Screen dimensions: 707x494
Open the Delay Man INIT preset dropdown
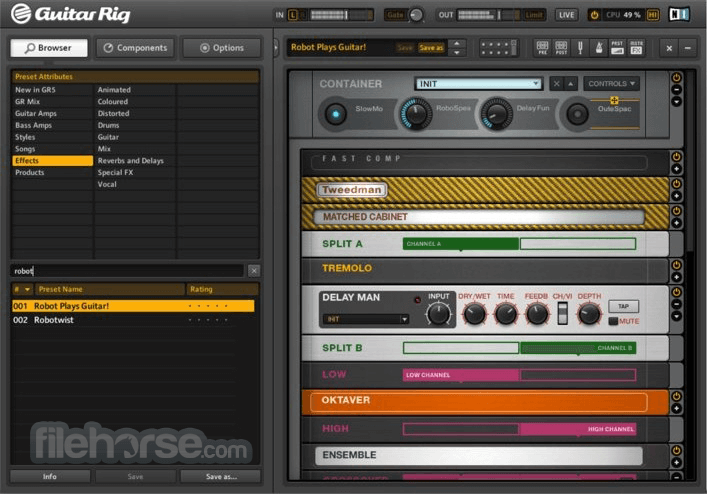(x=365, y=319)
